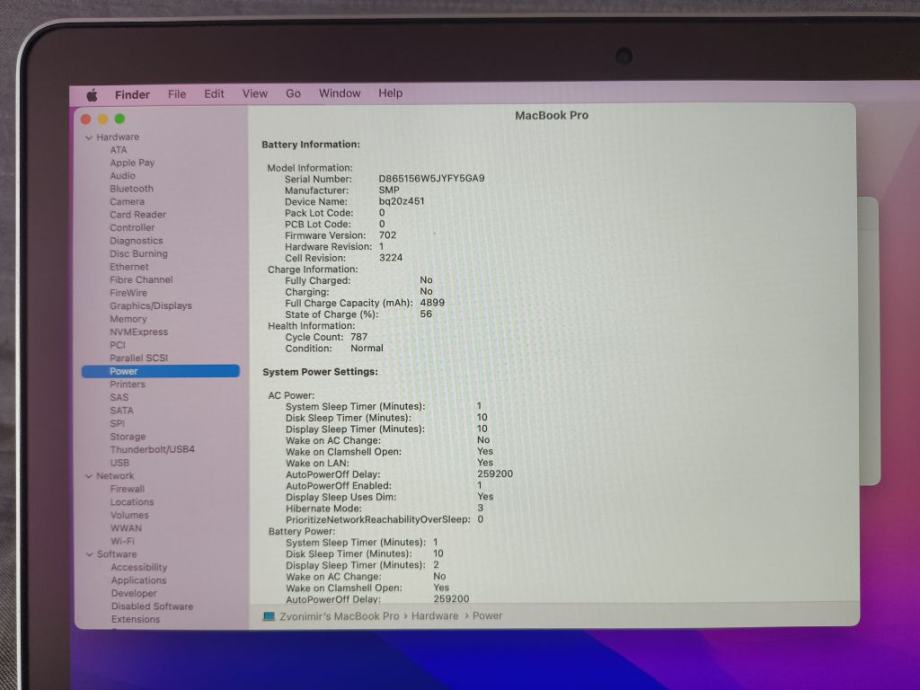Select Extensions under Software
The image size is (920, 690).
click(x=135, y=619)
